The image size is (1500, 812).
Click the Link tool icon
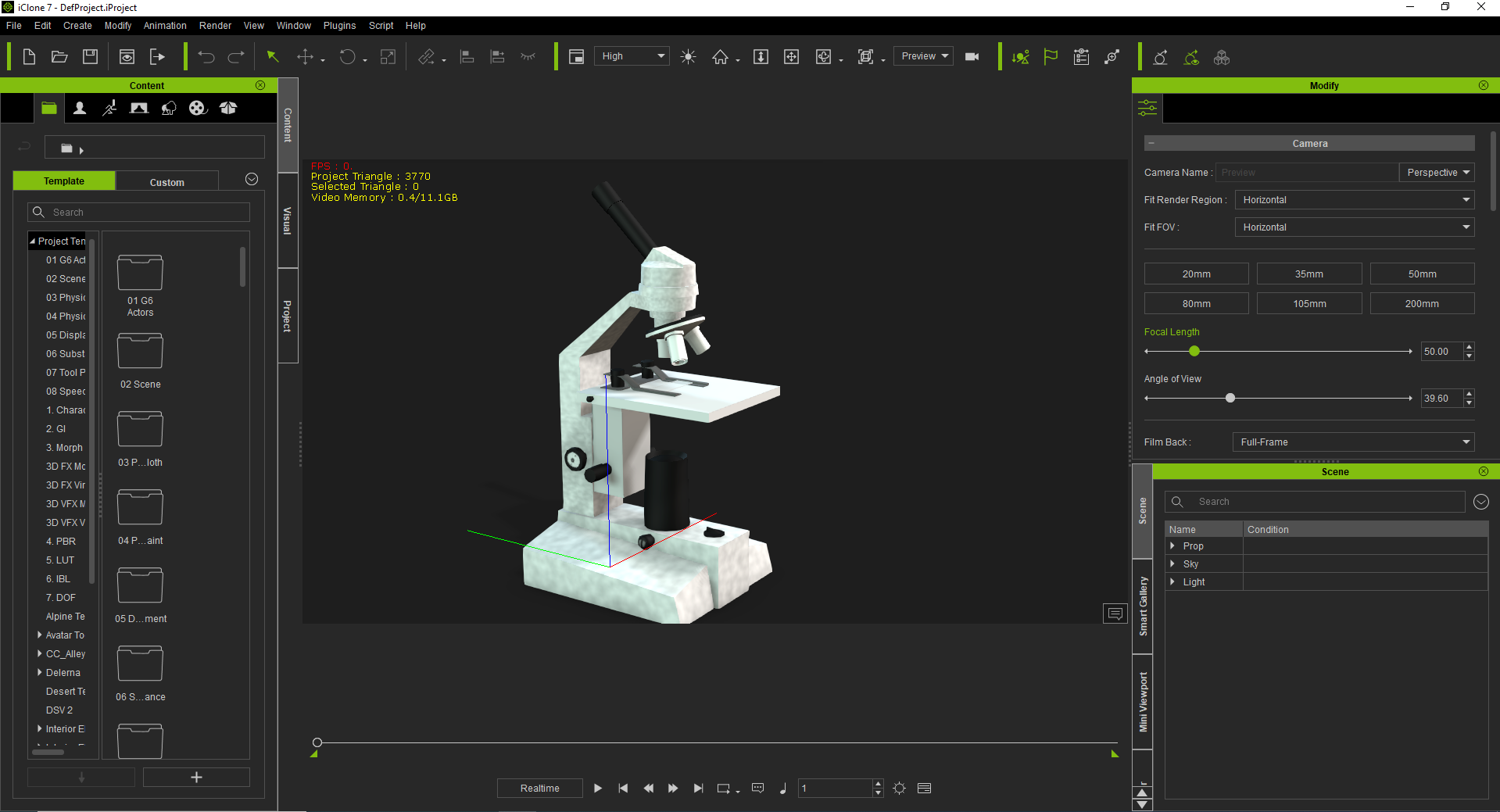[x=426, y=56]
